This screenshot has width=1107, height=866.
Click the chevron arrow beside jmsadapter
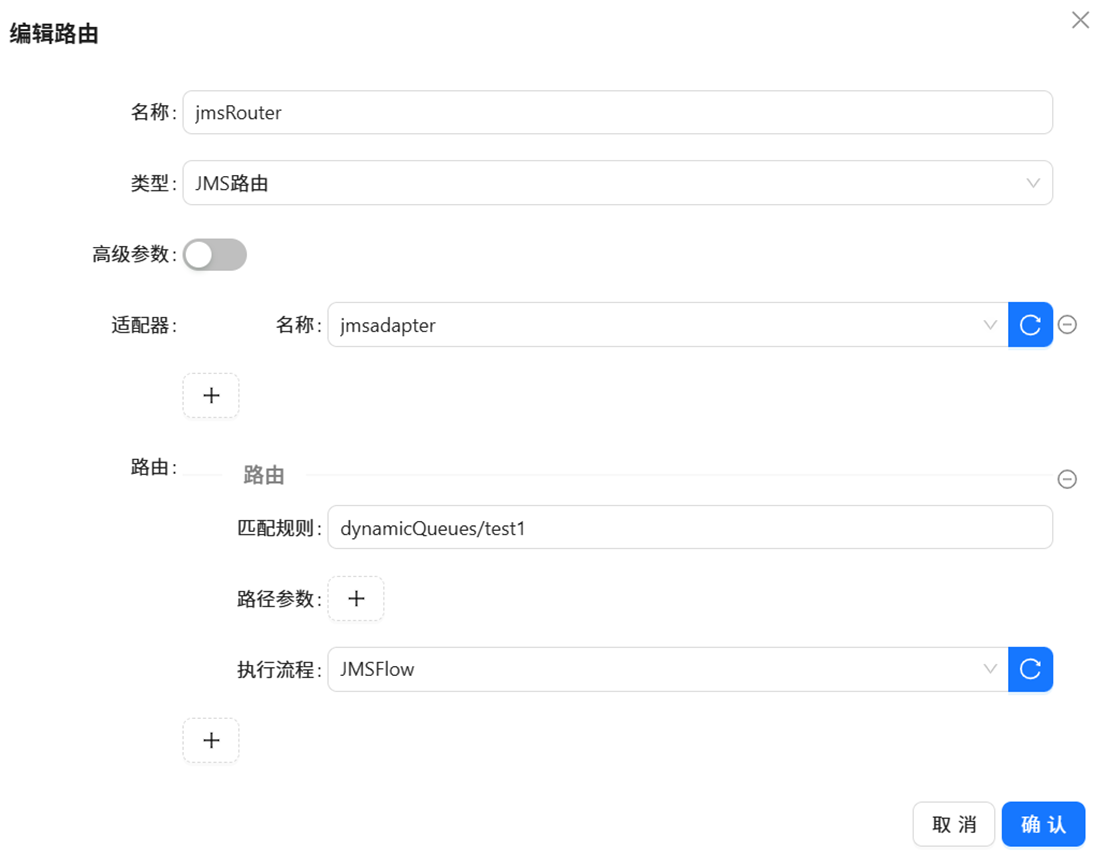coord(990,325)
